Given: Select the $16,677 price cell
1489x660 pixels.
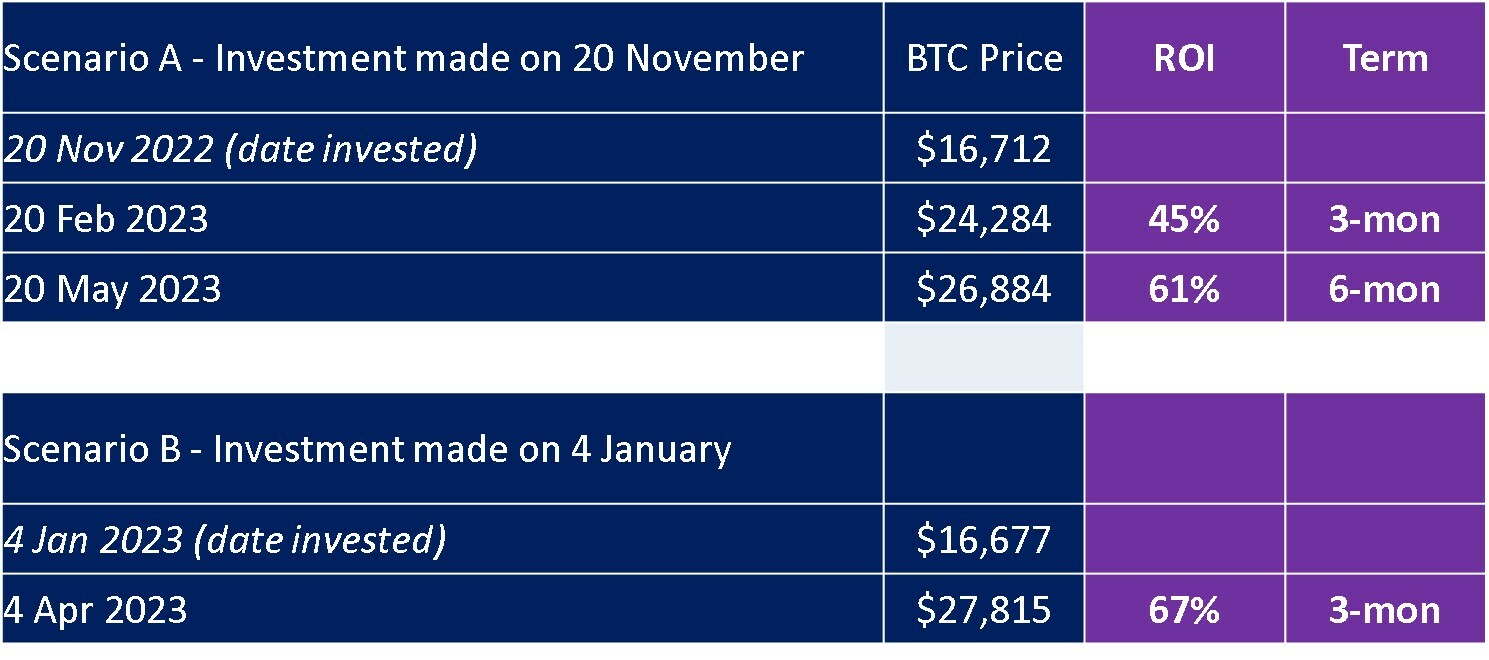Looking at the screenshot, I should coord(984,539).
